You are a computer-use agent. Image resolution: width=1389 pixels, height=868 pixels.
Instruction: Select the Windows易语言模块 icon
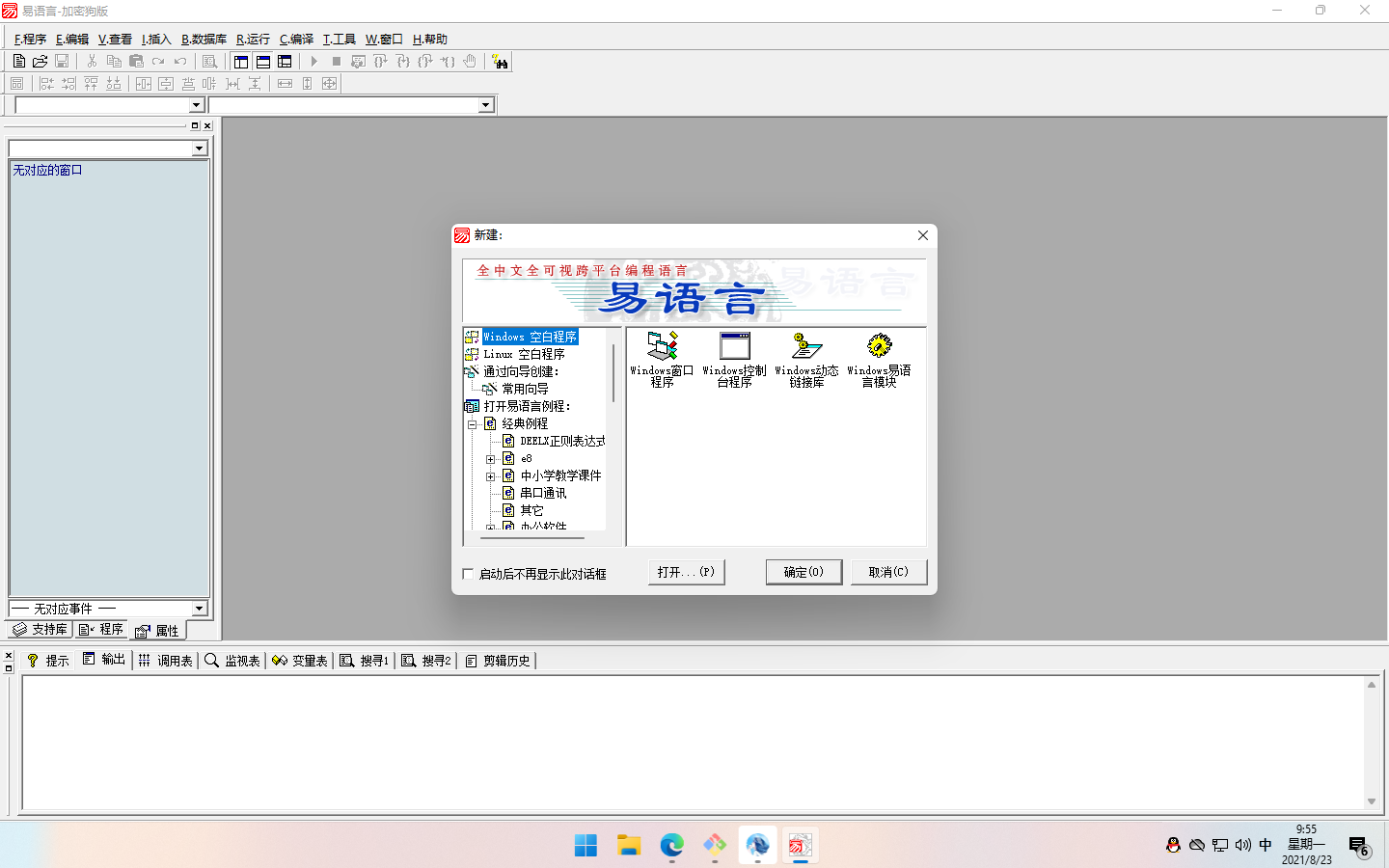click(x=879, y=360)
